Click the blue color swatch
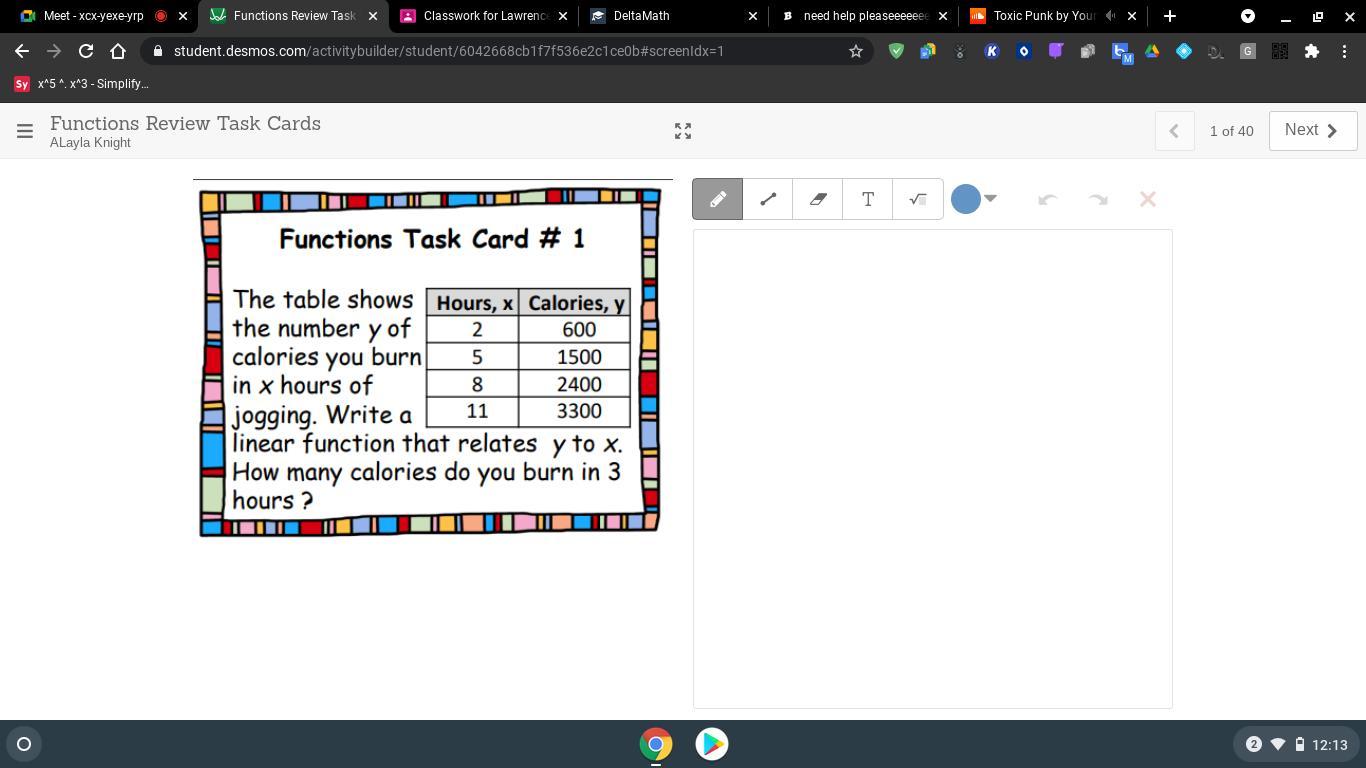The width and height of the screenshot is (1366, 768). point(965,199)
